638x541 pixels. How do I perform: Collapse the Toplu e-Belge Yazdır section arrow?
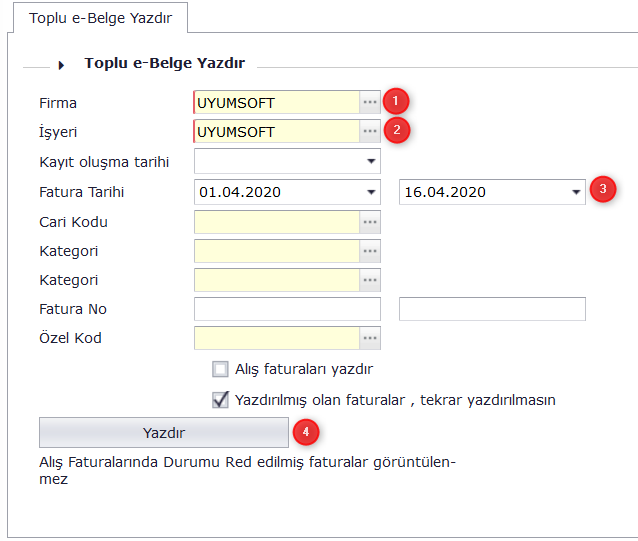tap(61, 65)
